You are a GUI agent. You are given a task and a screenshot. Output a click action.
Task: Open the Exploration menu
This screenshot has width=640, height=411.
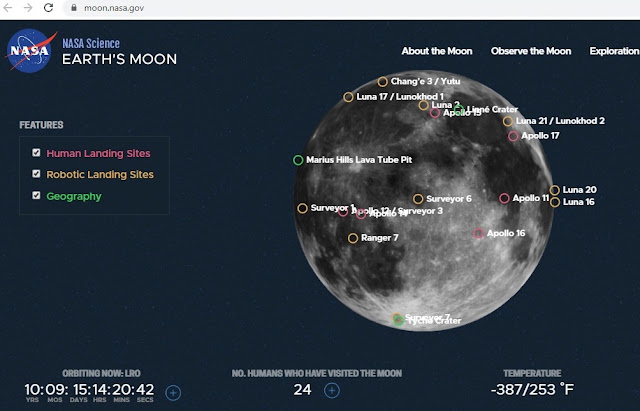[x=614, y=51]
